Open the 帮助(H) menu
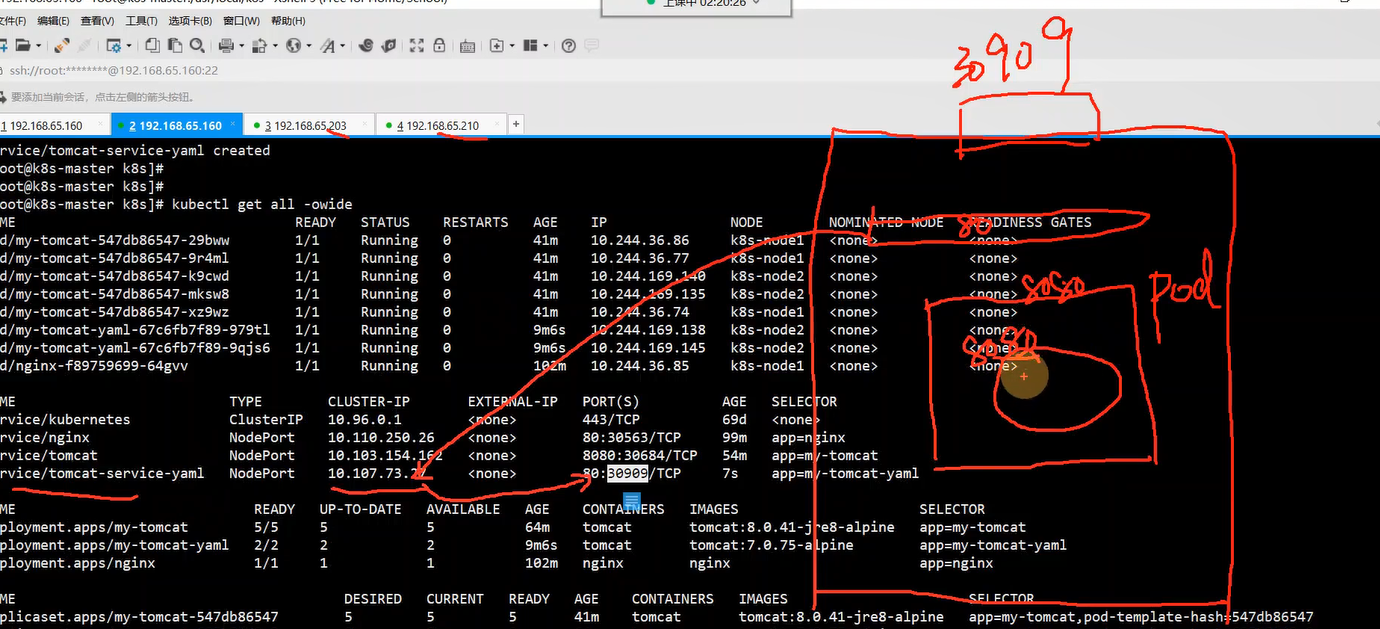Viewport: 1380px width, 629px height. pyautogui.click(x=288, y=21)
